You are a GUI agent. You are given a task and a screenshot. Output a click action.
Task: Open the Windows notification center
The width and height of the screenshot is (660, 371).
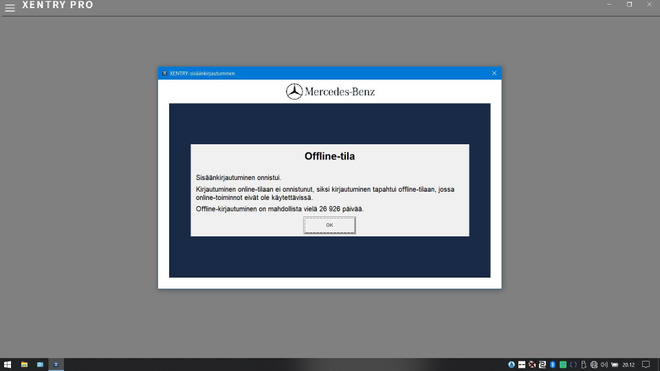[646, 365]
